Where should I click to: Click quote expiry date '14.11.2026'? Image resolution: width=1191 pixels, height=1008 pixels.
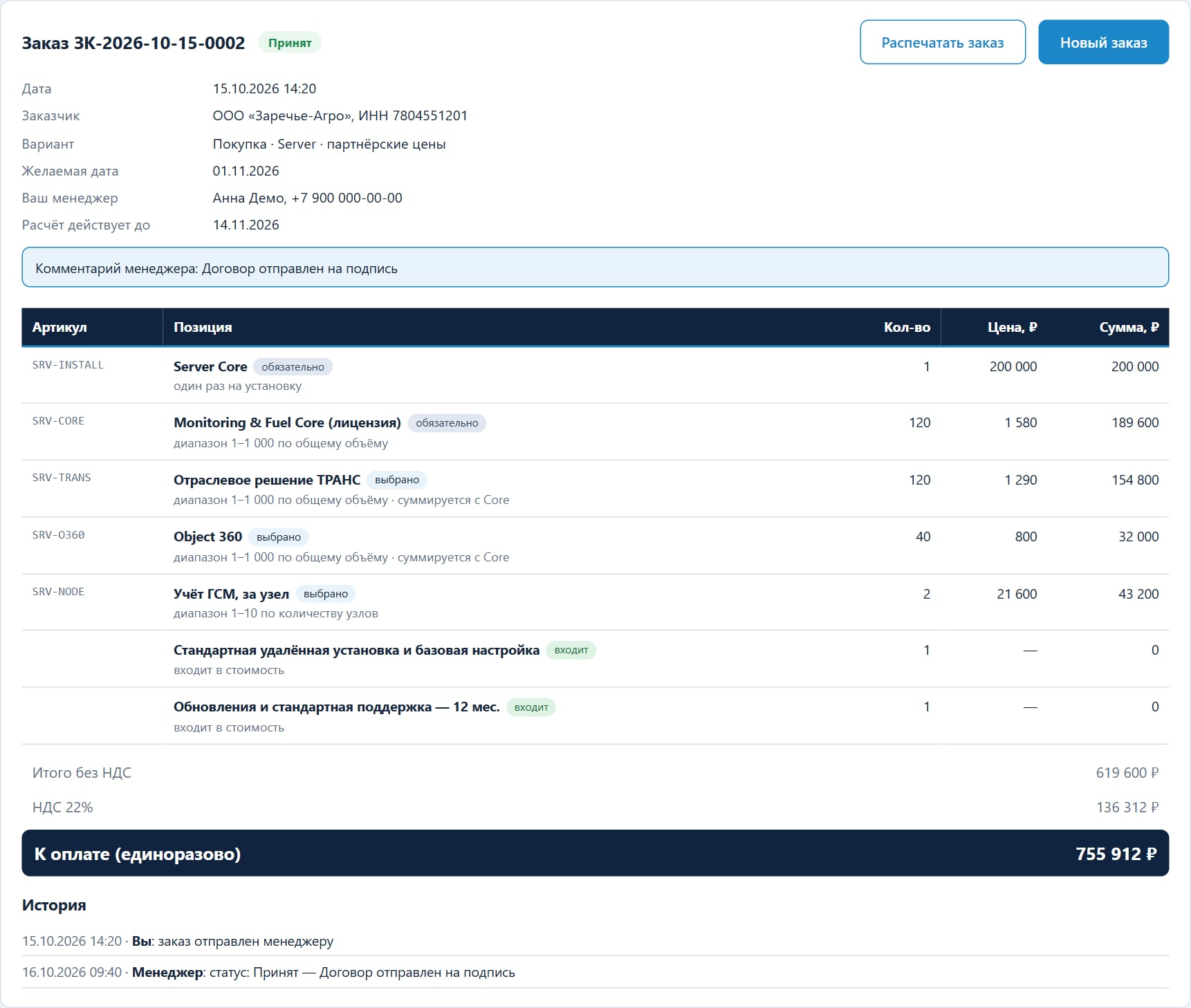246,225
